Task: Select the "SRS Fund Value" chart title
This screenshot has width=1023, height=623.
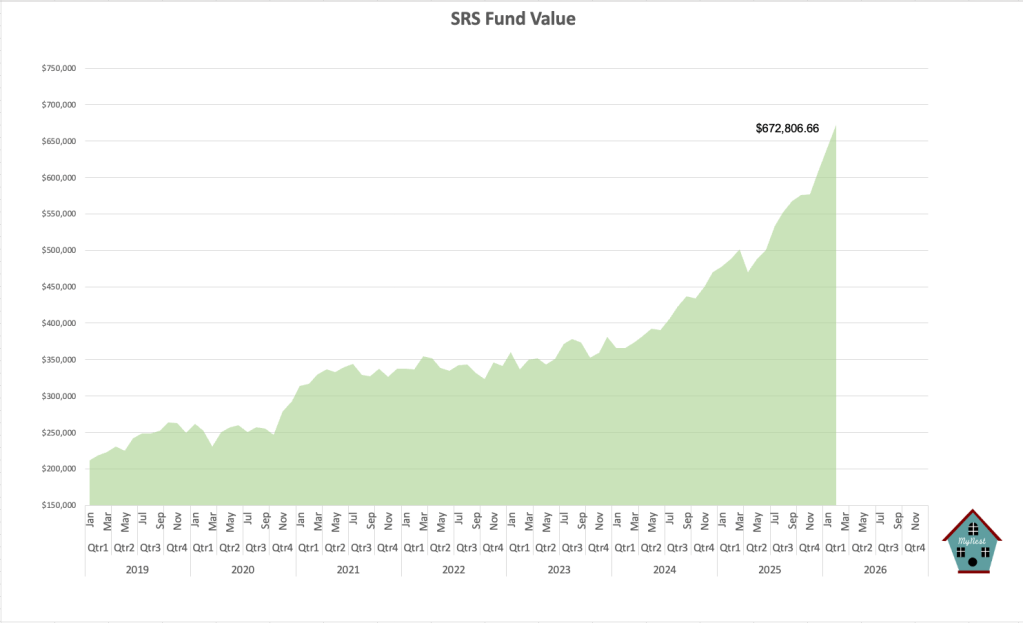Action: 512,18
